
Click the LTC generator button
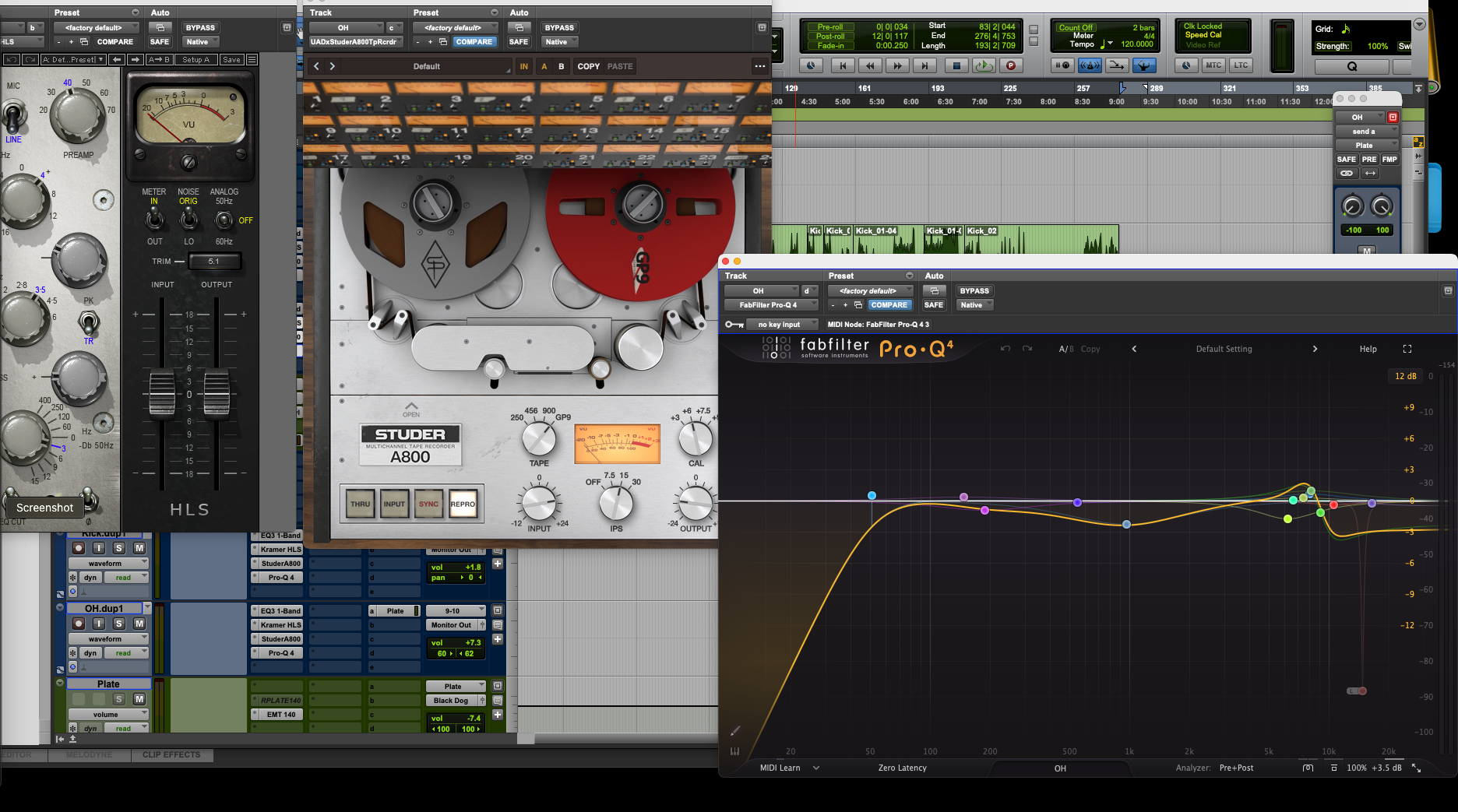coord(1241,65)
